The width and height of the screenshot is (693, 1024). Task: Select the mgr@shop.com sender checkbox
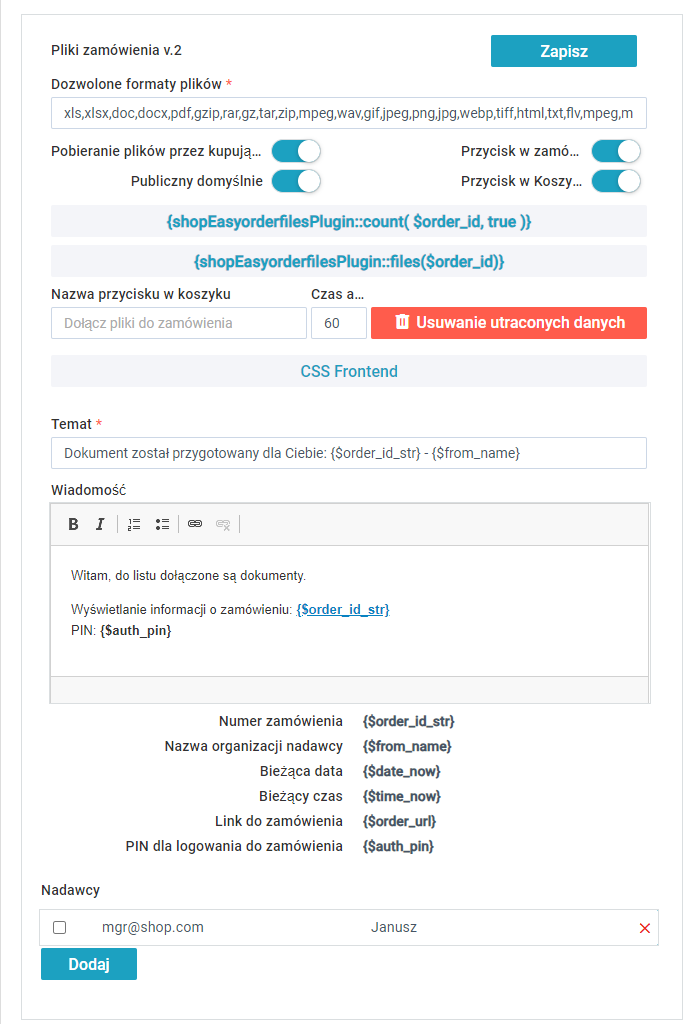point(60,928)
